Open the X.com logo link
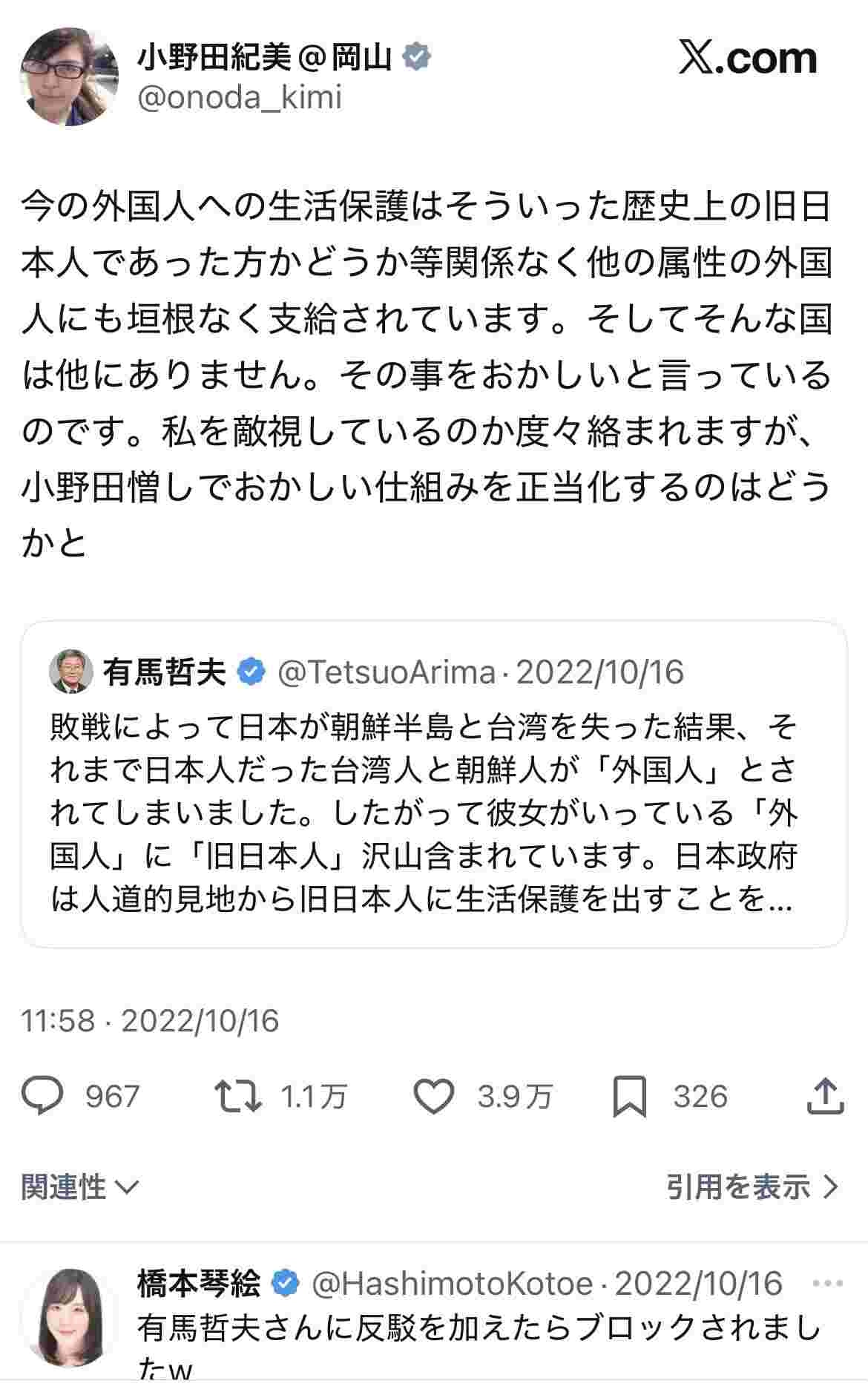 [x=747, y=59]
